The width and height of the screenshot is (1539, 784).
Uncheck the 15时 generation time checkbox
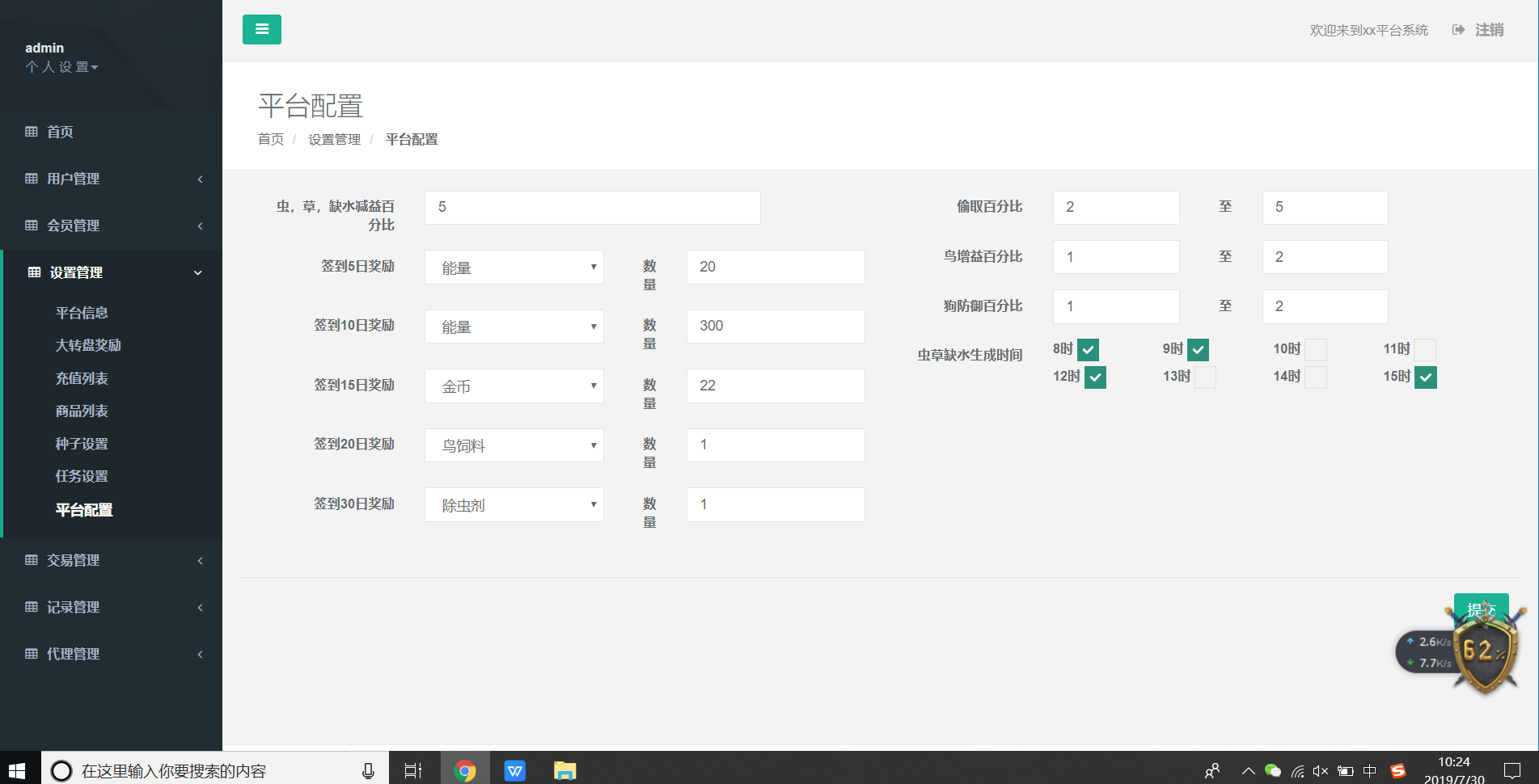tap(1426, 377)
